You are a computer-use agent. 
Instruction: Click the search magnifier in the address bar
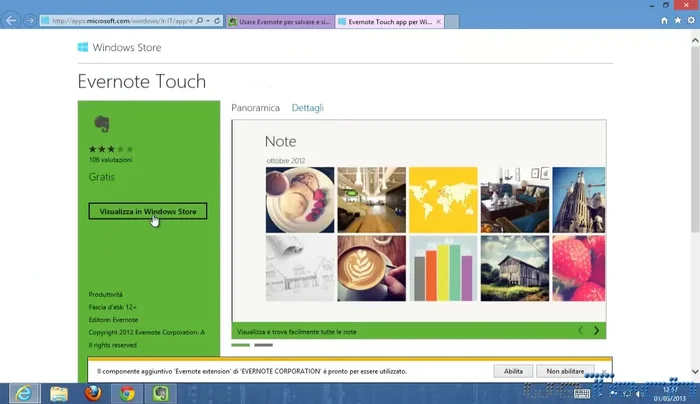pos(200,21)
